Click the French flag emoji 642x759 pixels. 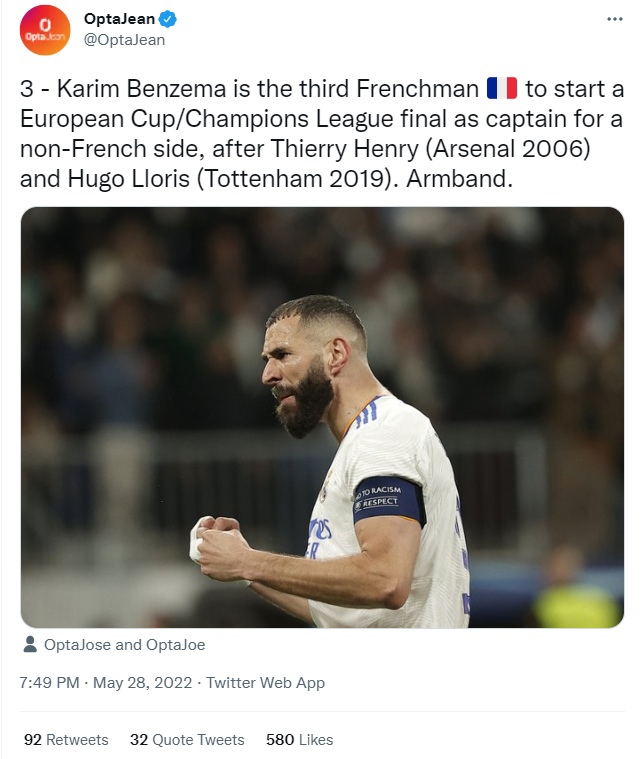502,89
